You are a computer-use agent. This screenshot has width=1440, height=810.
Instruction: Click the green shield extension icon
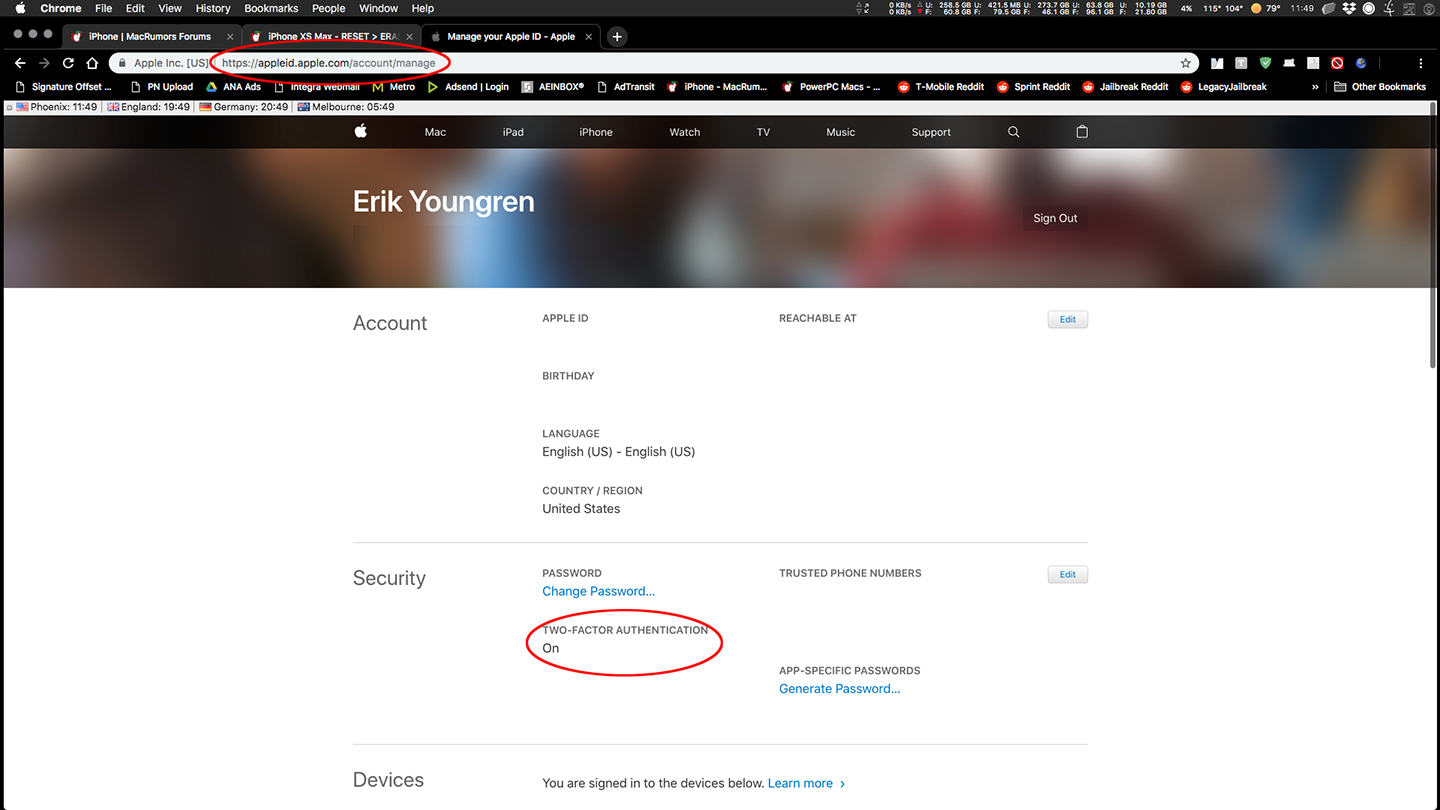(1265, 63)
